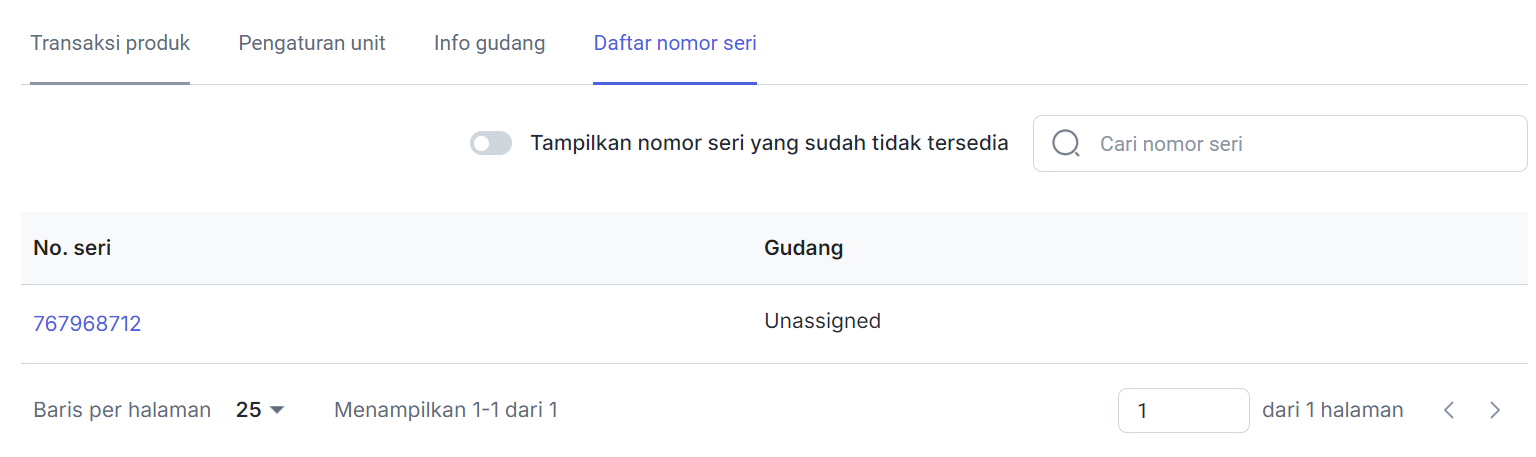Click the page number input box
Viewport: 1536px width, 457px height.
point(1184,410)
